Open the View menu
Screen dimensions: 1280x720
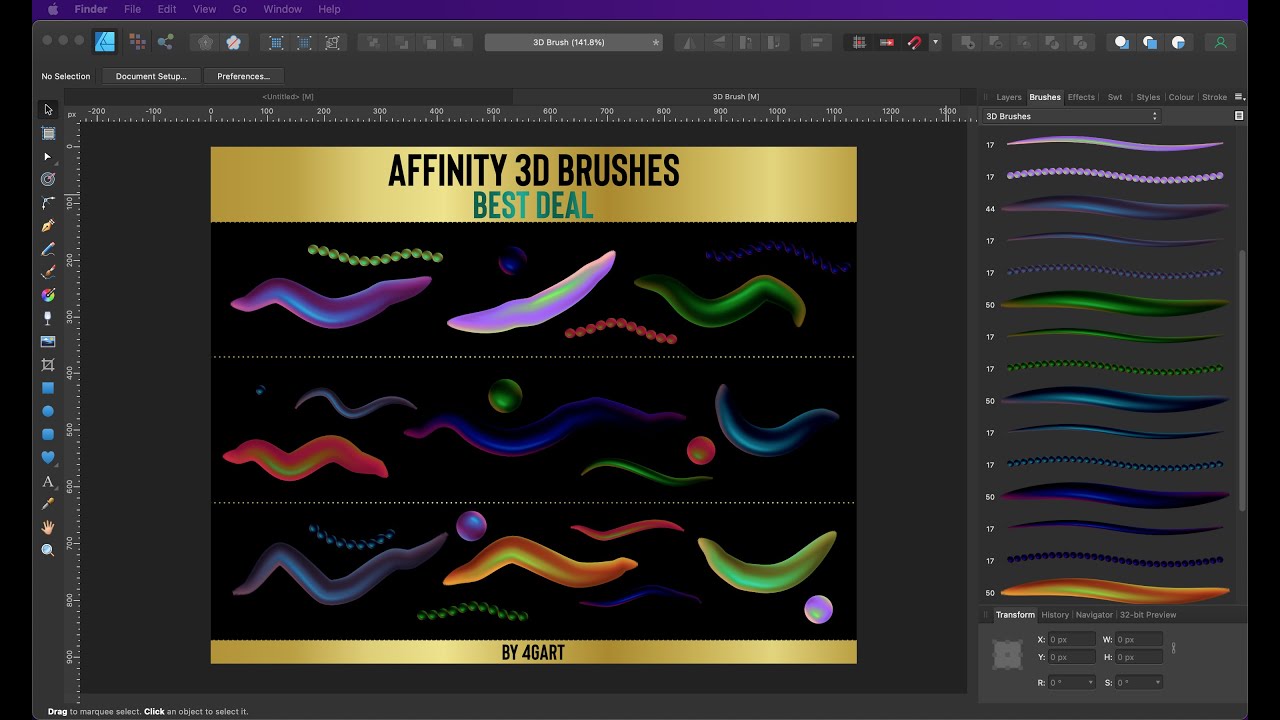204,9
